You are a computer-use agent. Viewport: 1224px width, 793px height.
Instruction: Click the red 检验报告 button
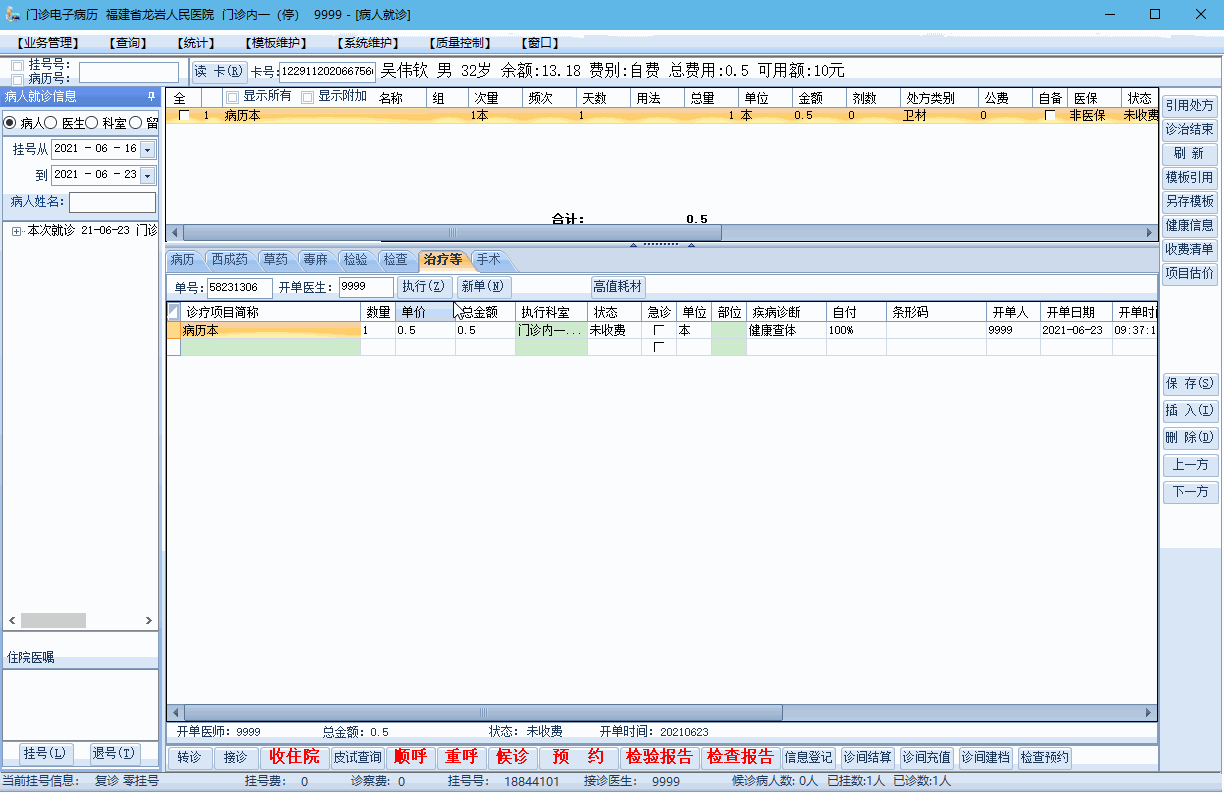click(658, 757)
